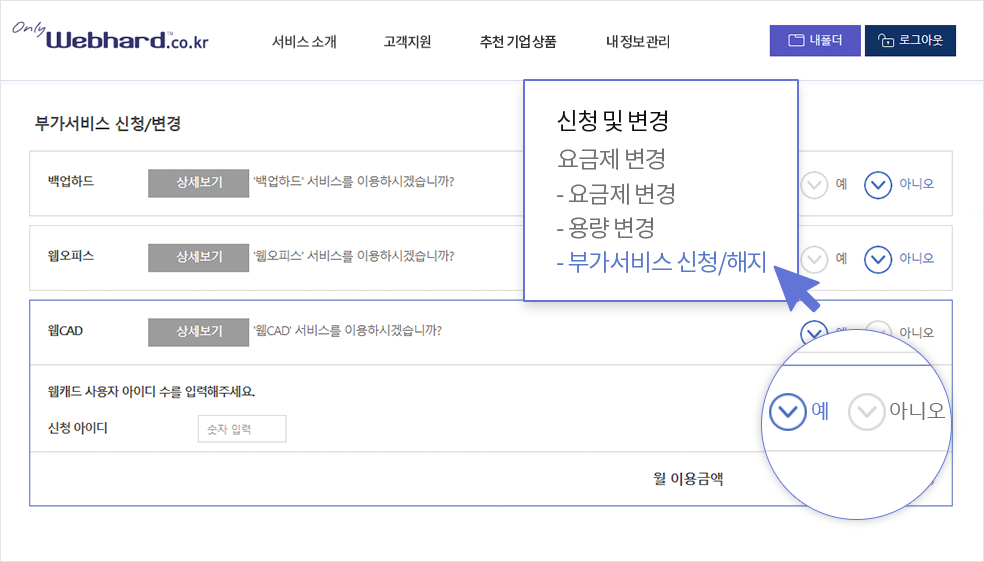The image size is (984, 562).
Task: Click the 부가서비스 신청/변경 page heading
Action: point(108,124)
